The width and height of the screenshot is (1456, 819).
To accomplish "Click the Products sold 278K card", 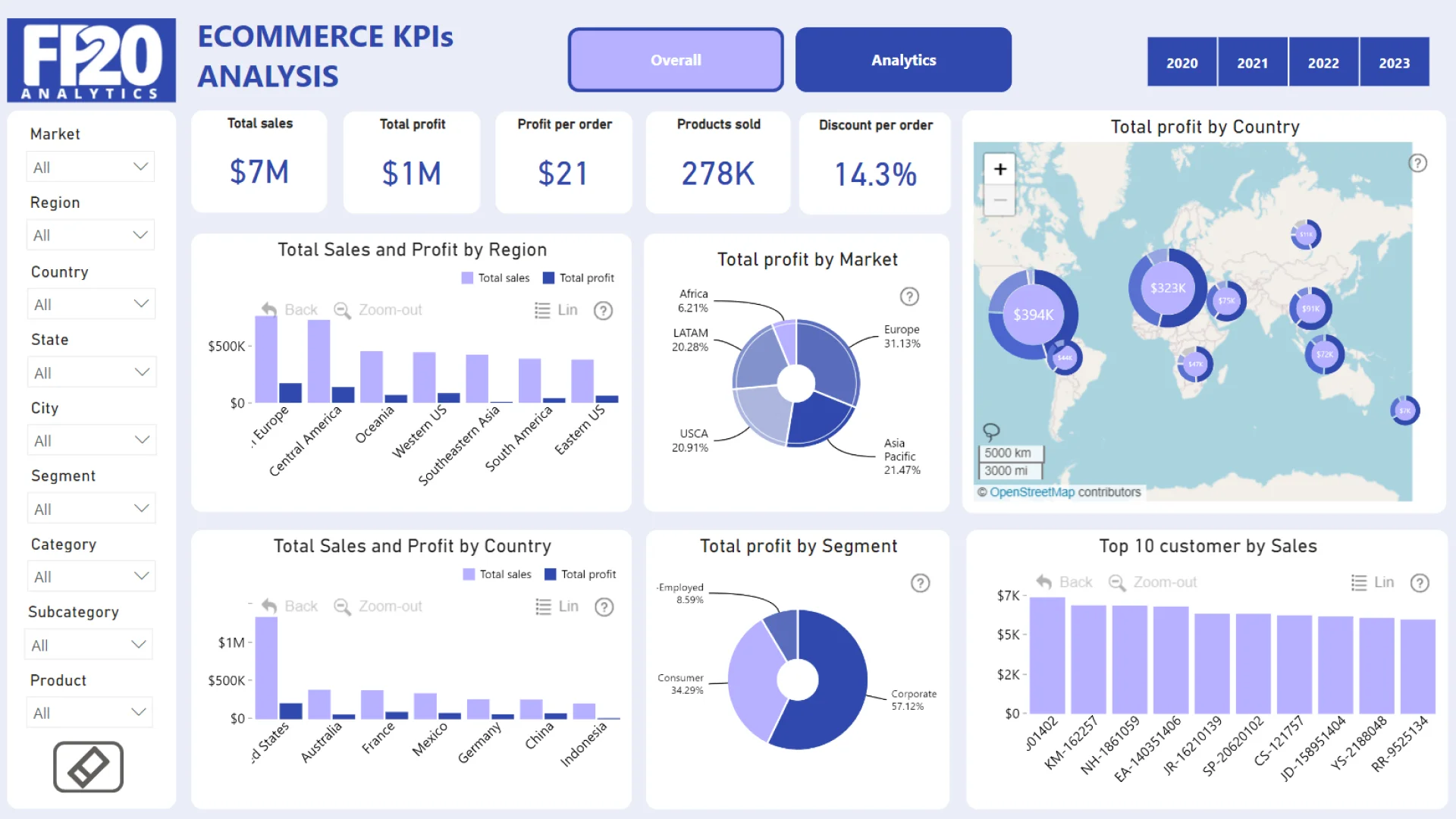I will 718,162.
